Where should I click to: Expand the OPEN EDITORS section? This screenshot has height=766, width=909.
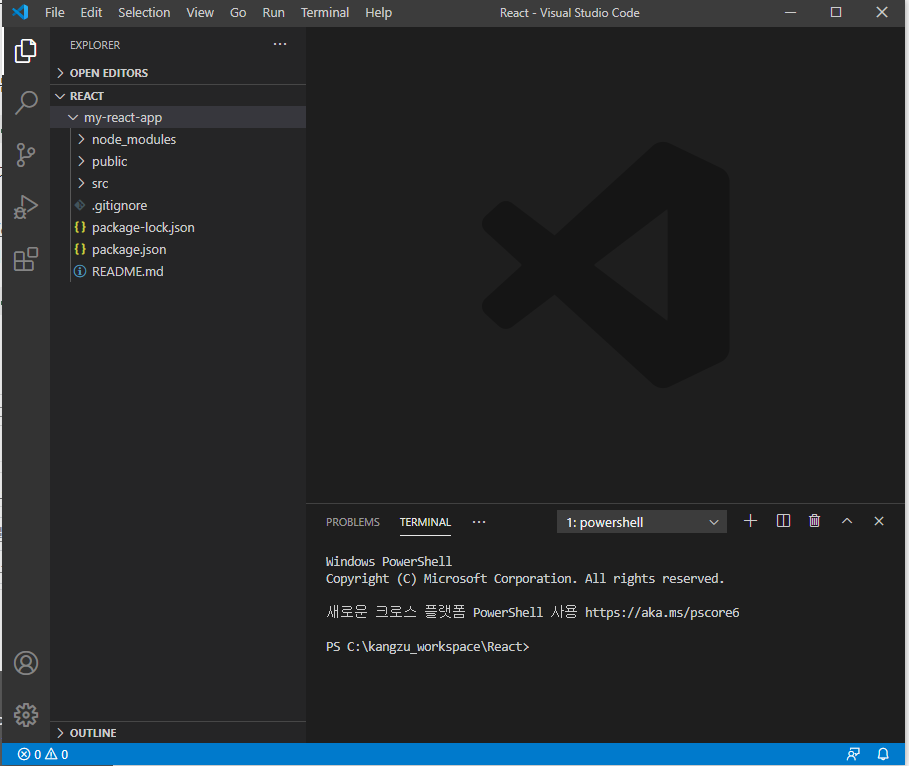click(178, 73)
